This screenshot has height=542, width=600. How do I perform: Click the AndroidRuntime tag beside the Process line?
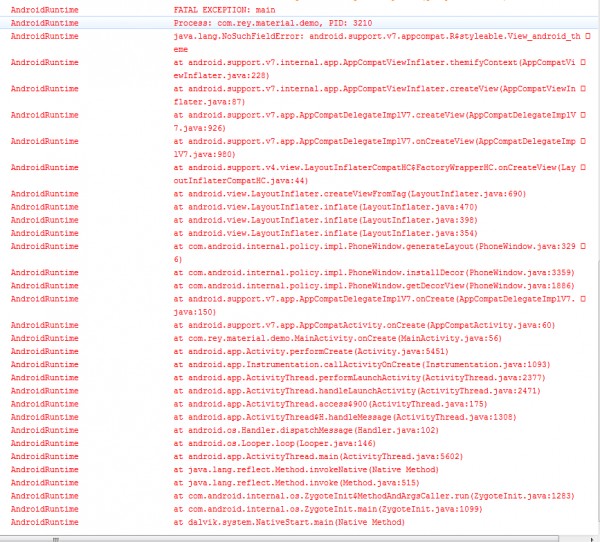click(44, 23)
